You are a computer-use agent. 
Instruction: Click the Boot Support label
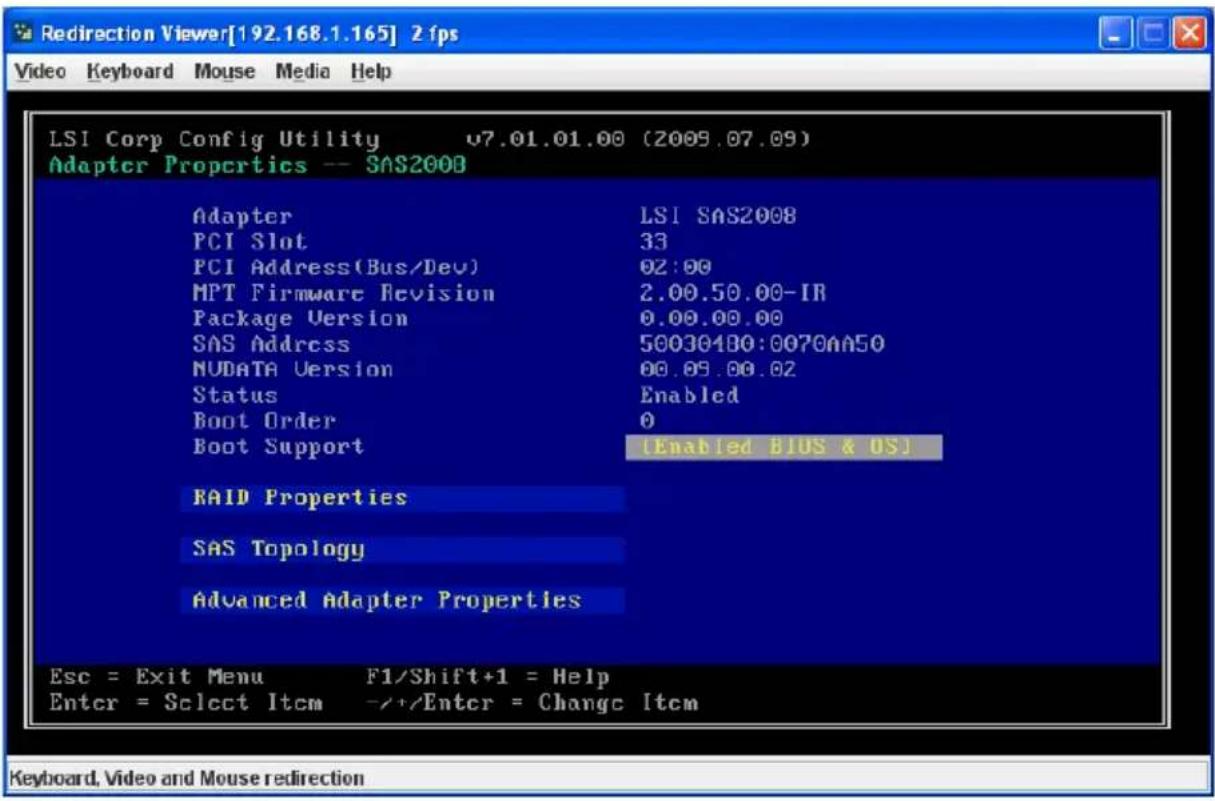pos(278,447)
